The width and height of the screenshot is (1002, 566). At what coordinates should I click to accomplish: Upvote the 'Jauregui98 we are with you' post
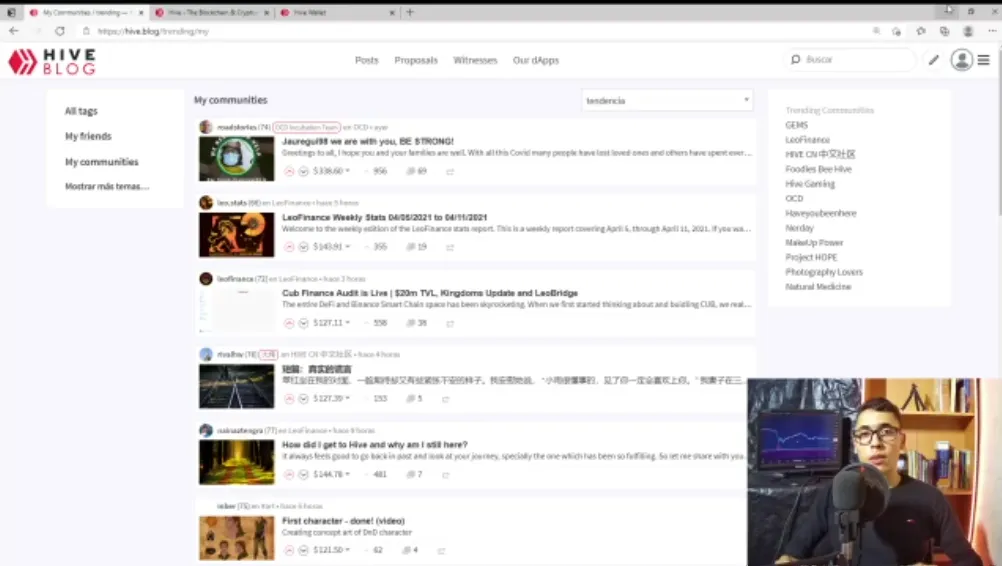pyautogui.click(x=289, y=171)
